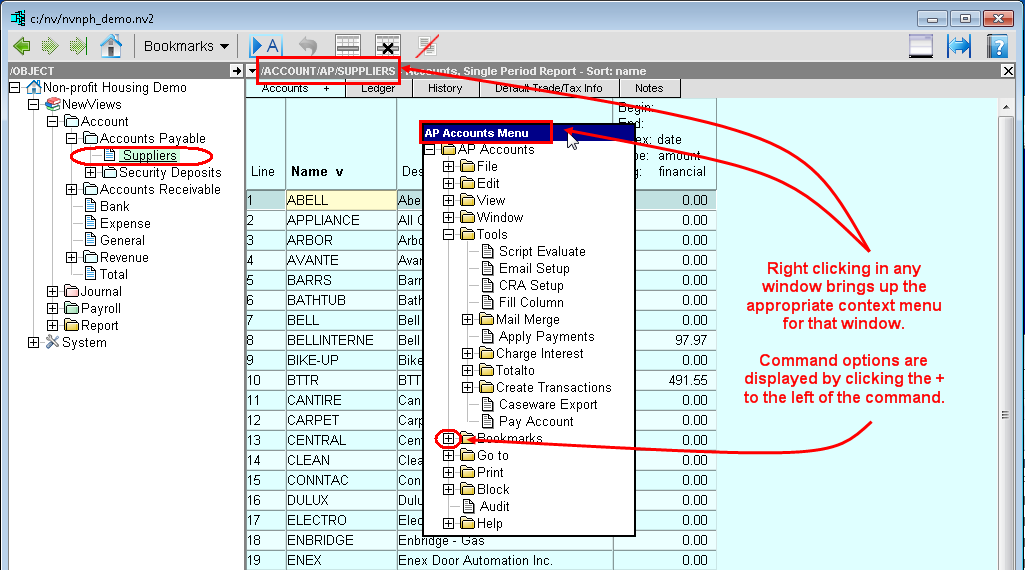Screen dimensions: 1025x570
Task: Switch to the Ledger tab
Action: [378, 88]
